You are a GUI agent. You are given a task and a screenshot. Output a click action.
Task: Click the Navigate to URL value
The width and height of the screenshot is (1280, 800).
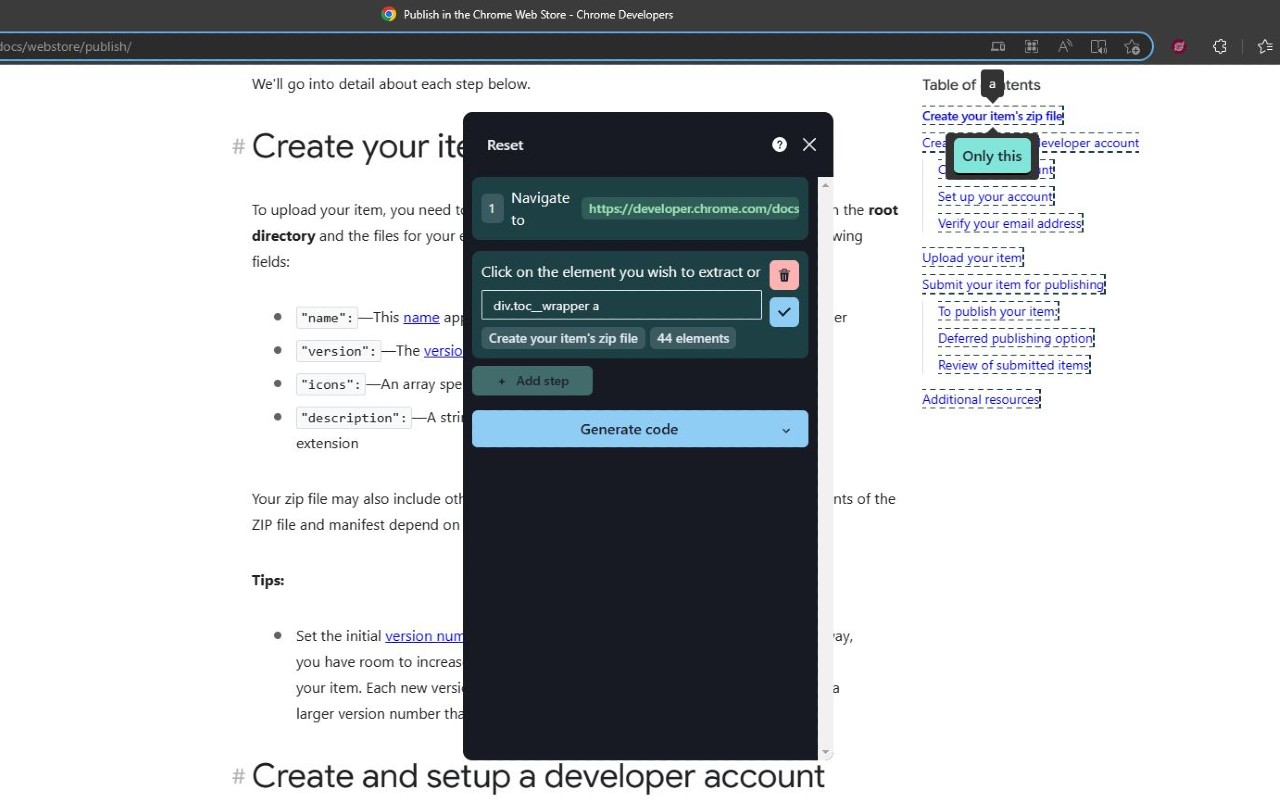[x=693, y=209]
